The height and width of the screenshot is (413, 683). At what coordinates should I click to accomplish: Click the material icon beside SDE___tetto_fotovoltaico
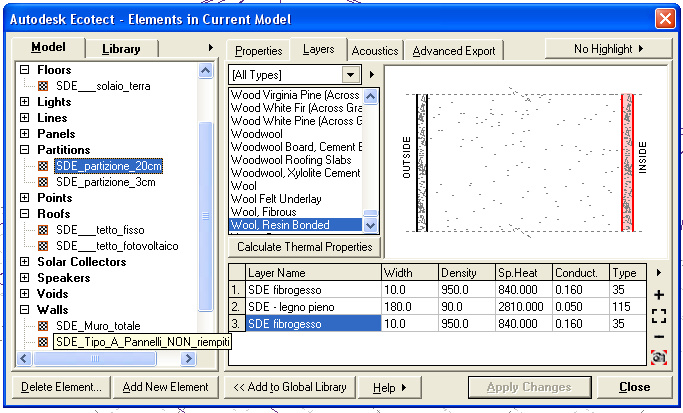click(x=43, y=246)
